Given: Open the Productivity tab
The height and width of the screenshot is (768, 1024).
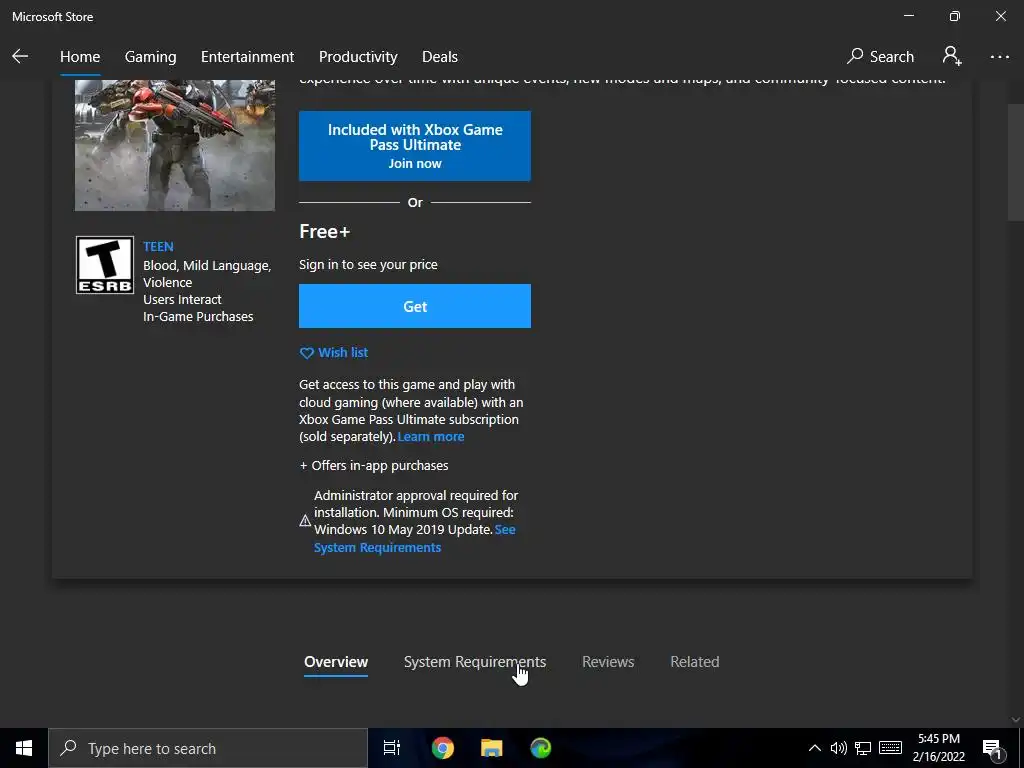Looking at the screenshot, I should click(358, 57).
